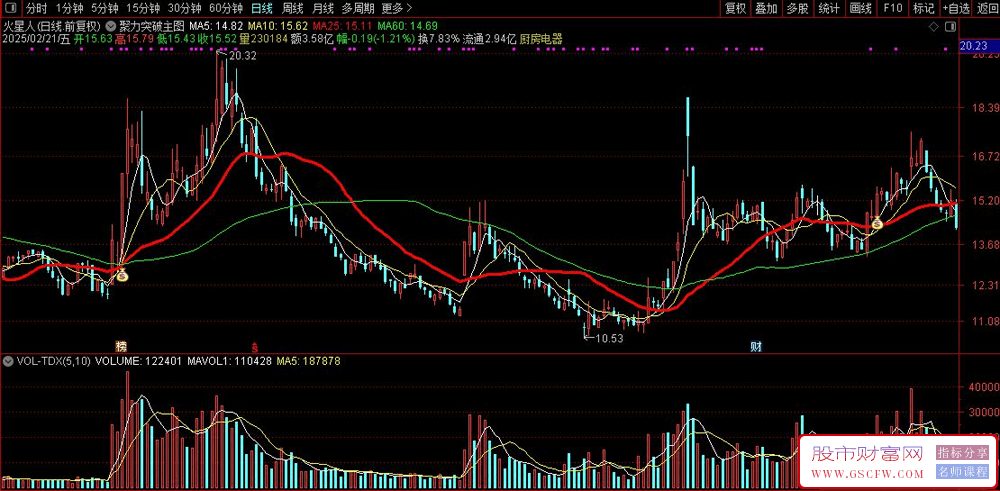Click MA10: 15.62 readout
Screen dimensions: 1000x491
coord(278,27)
